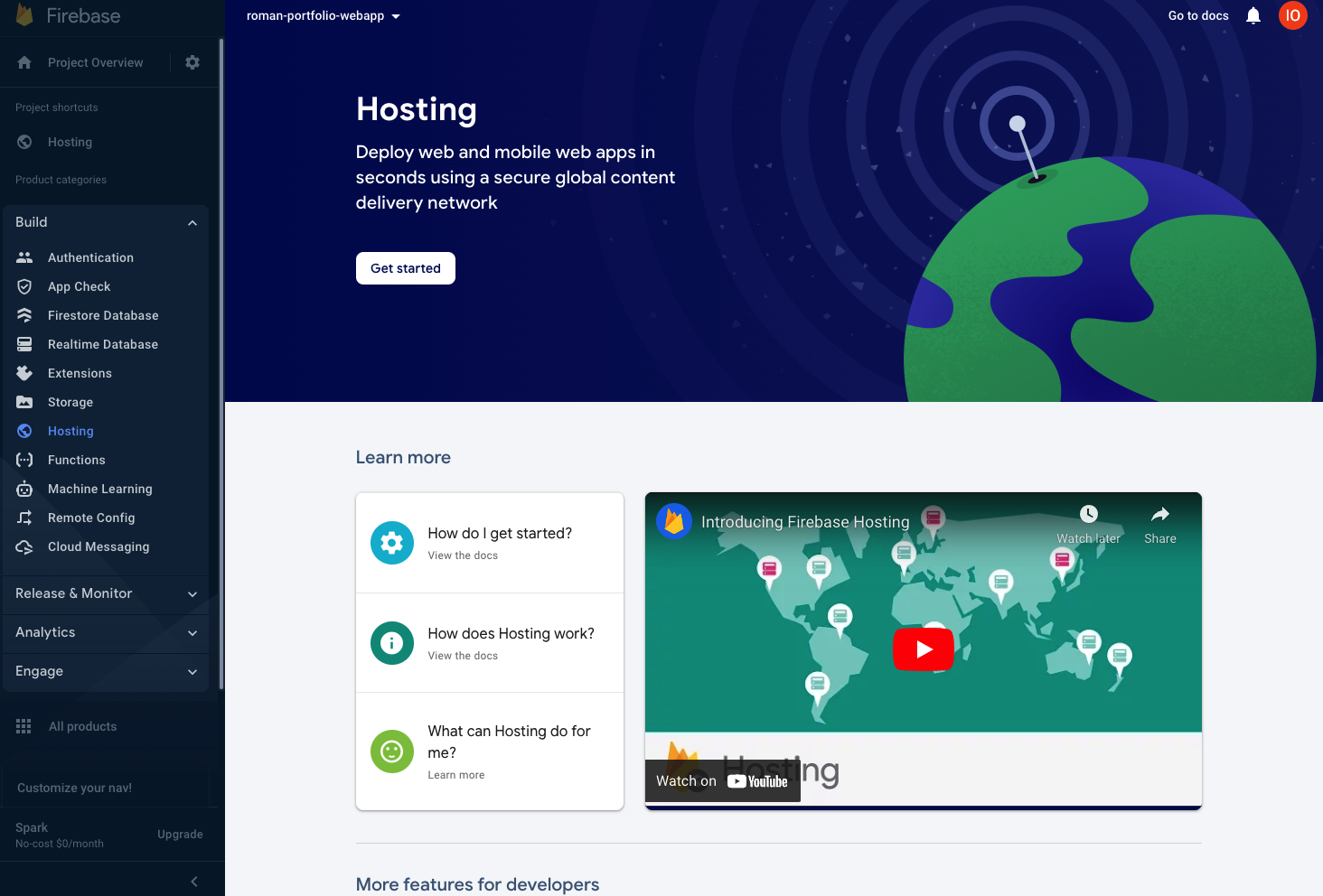Open How do I get started link
Screen dimensions: 1323x896
[x=490, y=543]
